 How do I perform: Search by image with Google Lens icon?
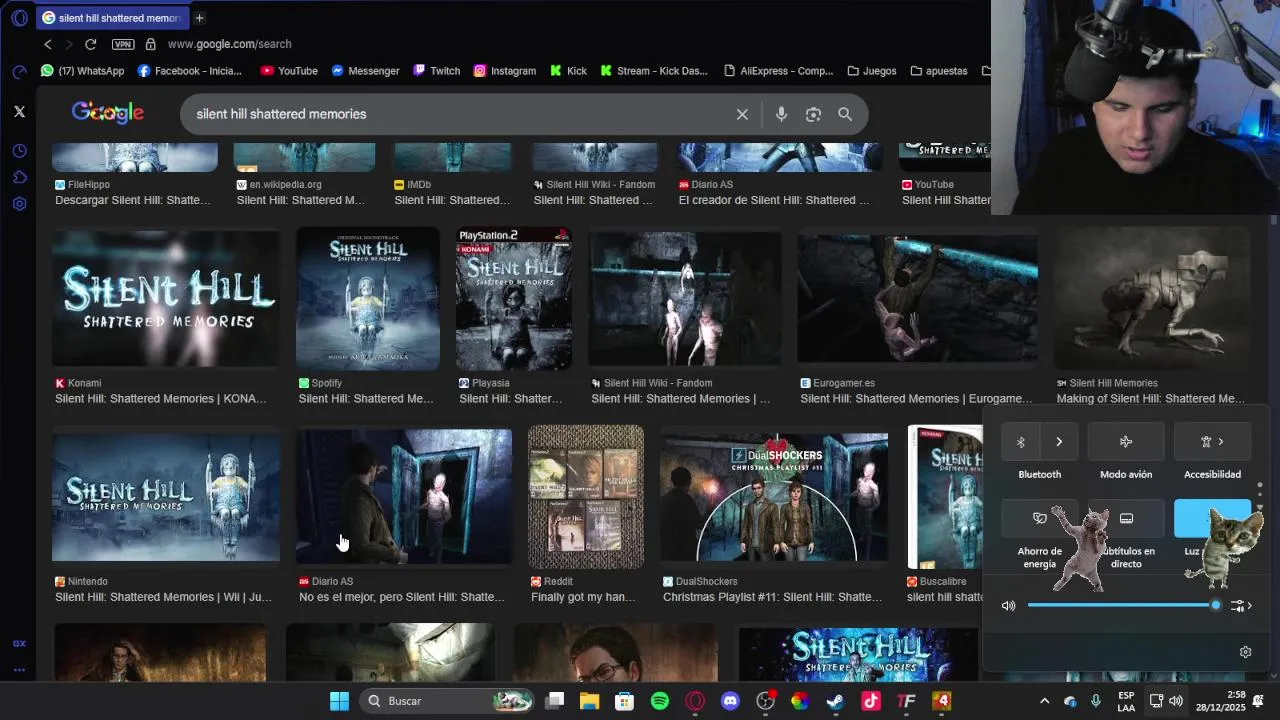(813, 114)
